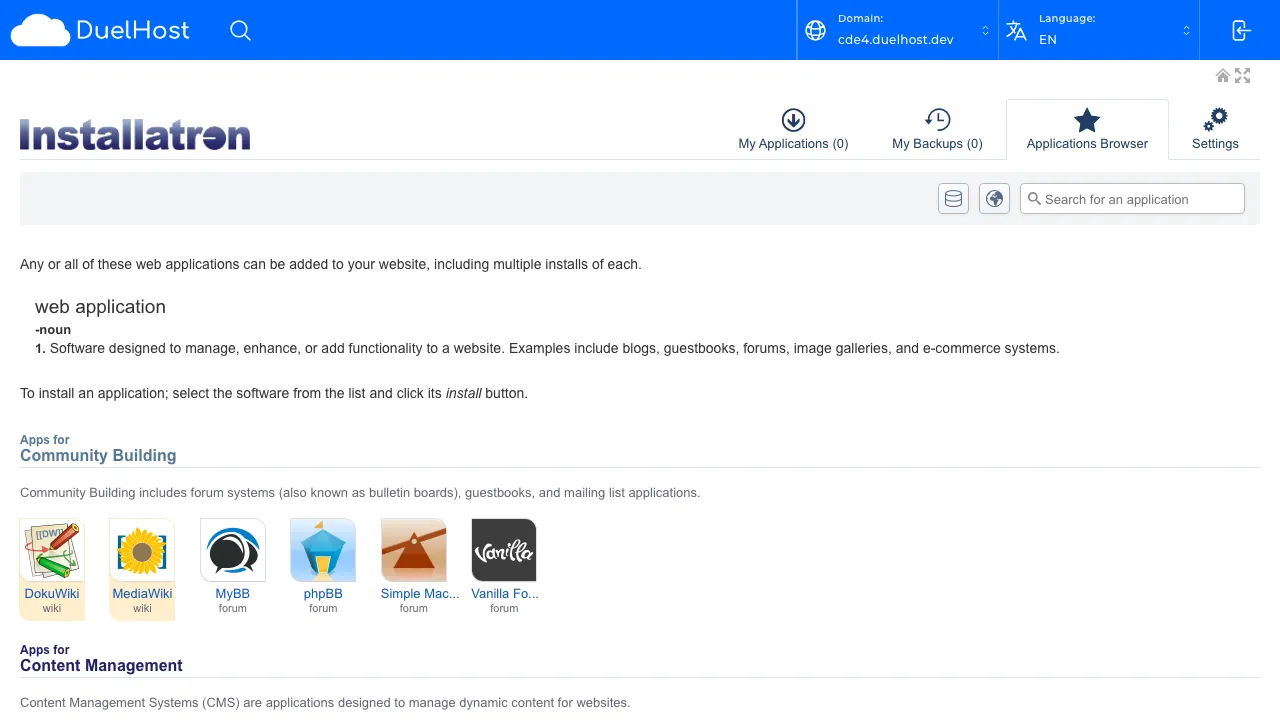Click the fullscreen expand arrows icon
This screenshot has height=720, width=1280.
click(x=1243, y=75)
